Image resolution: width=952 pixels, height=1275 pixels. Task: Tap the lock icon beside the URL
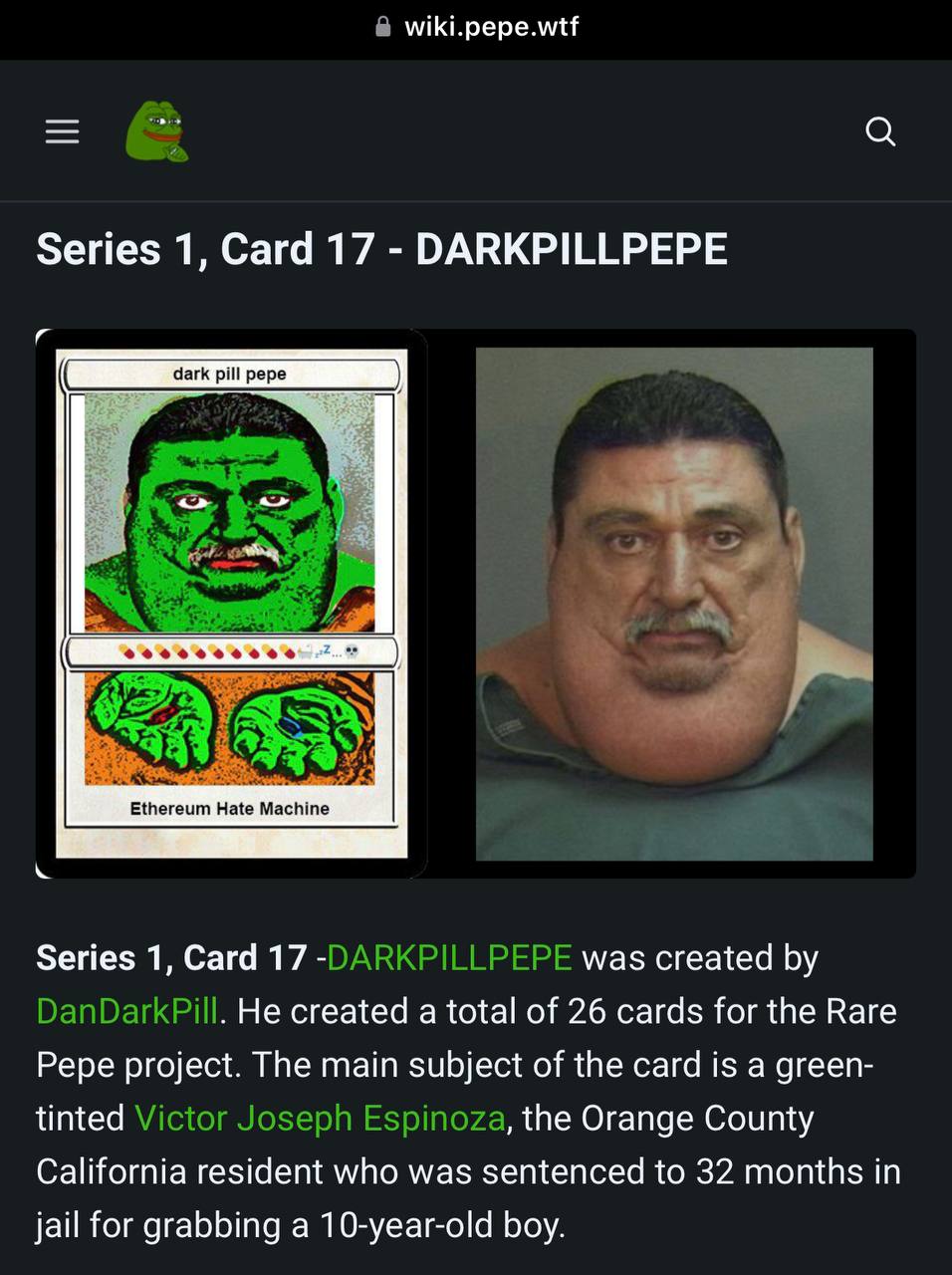383,27
